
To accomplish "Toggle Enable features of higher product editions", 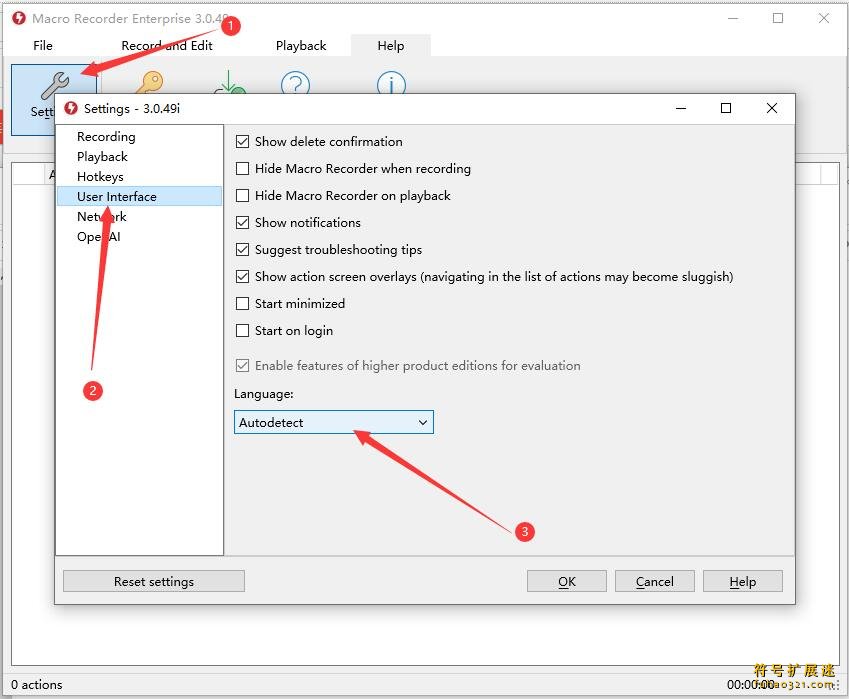I will [243, 366].
